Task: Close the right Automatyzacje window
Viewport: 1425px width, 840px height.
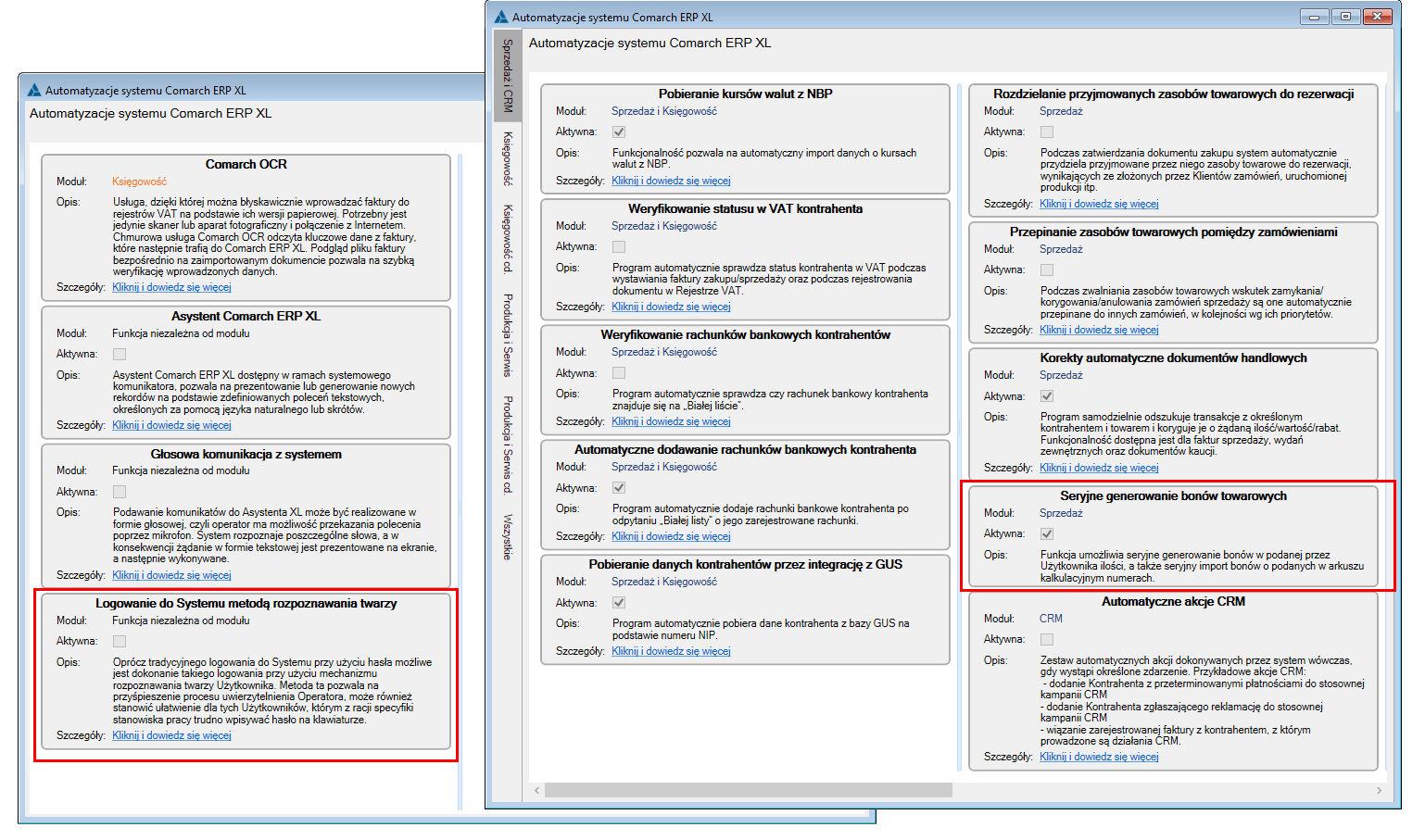Action: click(x=1377, y=16)
